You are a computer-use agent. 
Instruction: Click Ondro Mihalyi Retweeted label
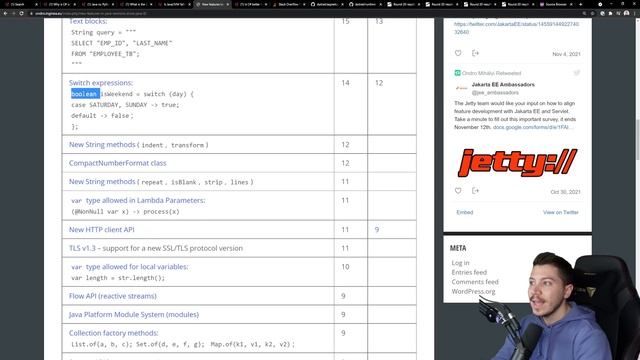coord(491,73)
